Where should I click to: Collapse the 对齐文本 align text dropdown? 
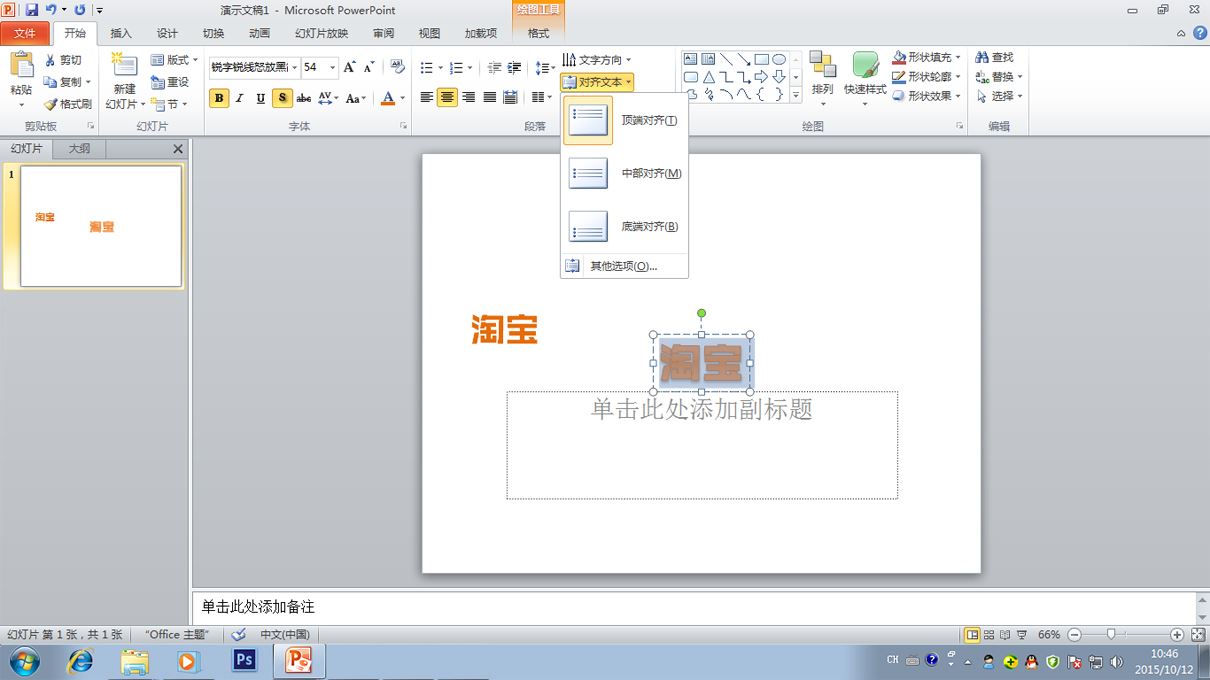[597, 82]
